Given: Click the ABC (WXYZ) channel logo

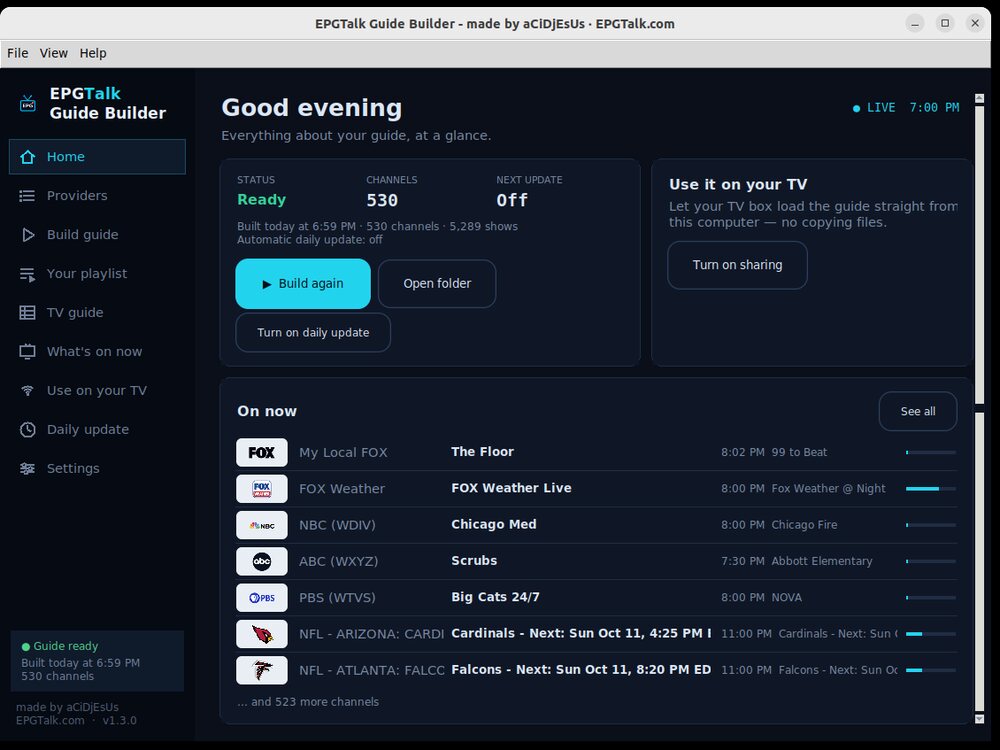Looking at the screenshot, I should coord(261,562).
